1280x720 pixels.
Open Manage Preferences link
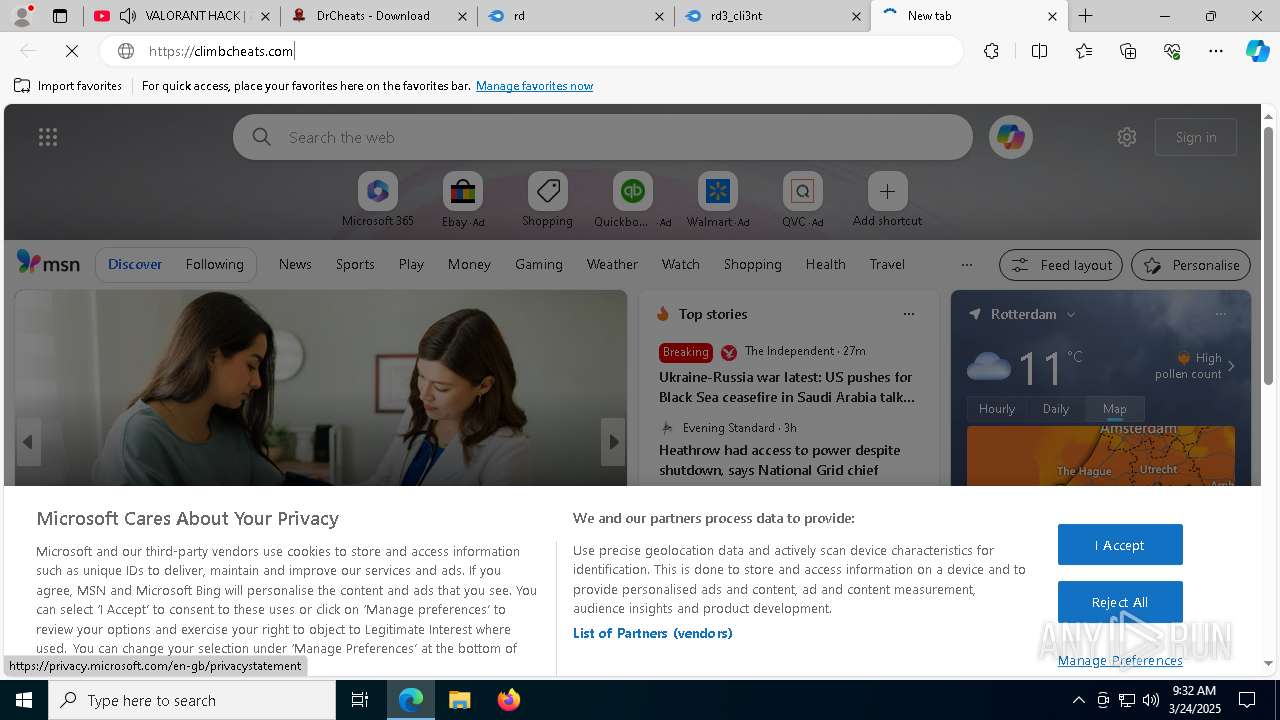pyautogui.click(x=1120, y=660)
